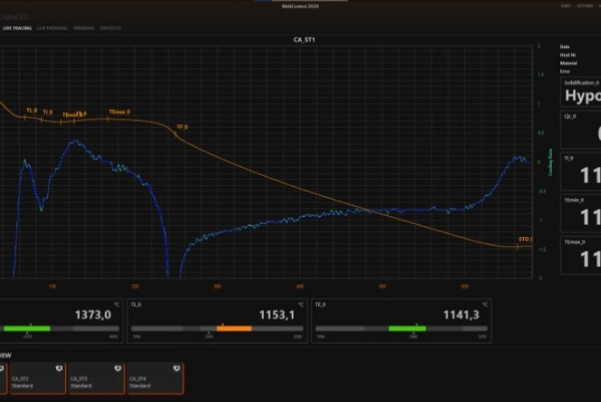Click the cup icon on CA_ST3 card
Screen dimensions: 601x402
tap(118, 368)
